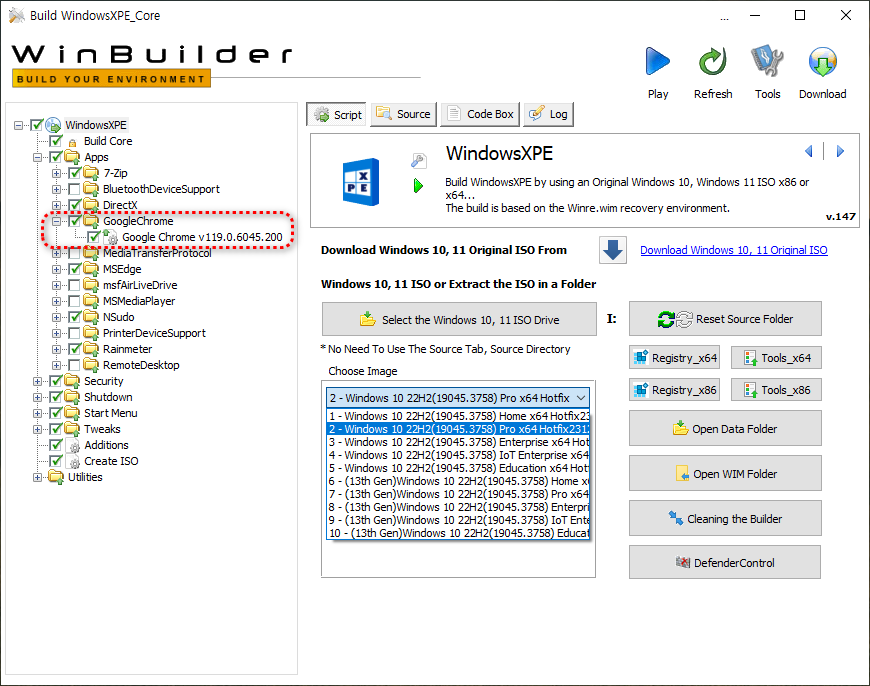Select image 1 Windows 10 Home x64

[458, 416]
